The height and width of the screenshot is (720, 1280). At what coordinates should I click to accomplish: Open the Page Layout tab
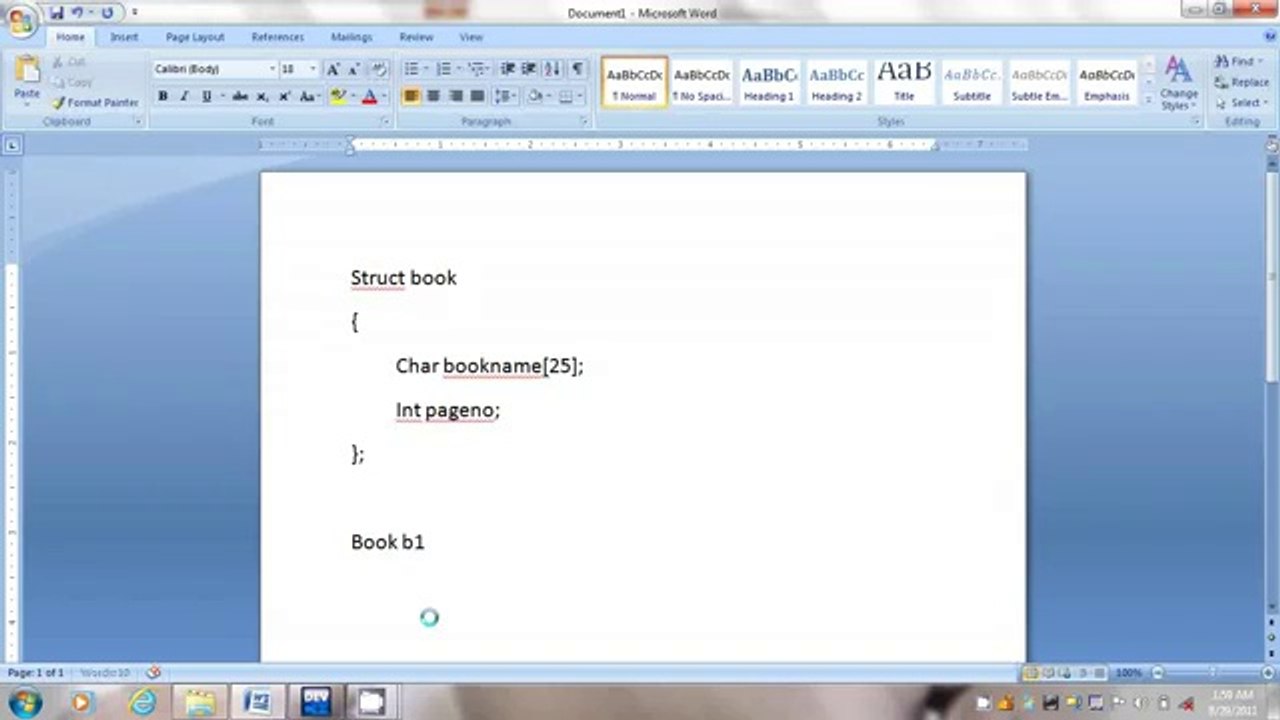[x=195, y=37]
